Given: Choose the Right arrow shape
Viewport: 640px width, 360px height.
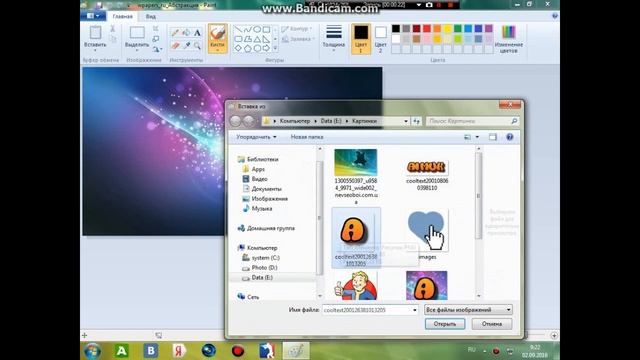Looking at the screenshot, I should tap(267, 49).
